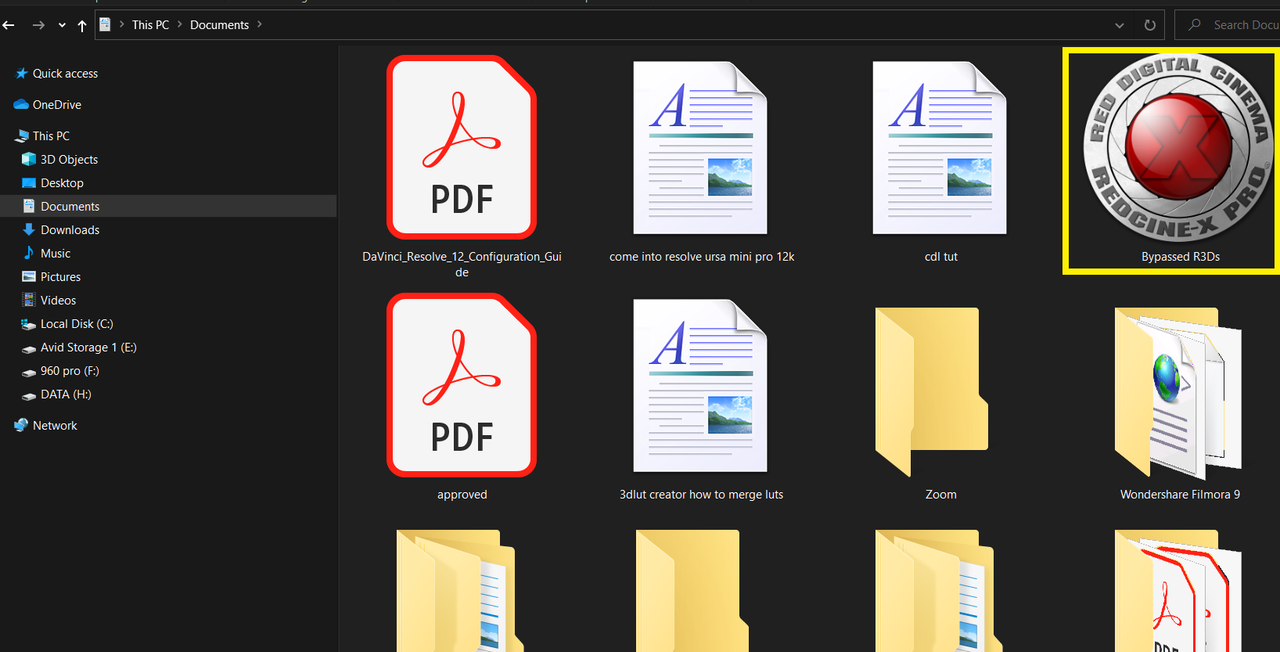Image resolution: width=1280 pixels, height=652 pixels.
Task: Open the DaVinci_Resolve_12_Configuration_Guide PDF icon
Action: [x=462, y=147]
